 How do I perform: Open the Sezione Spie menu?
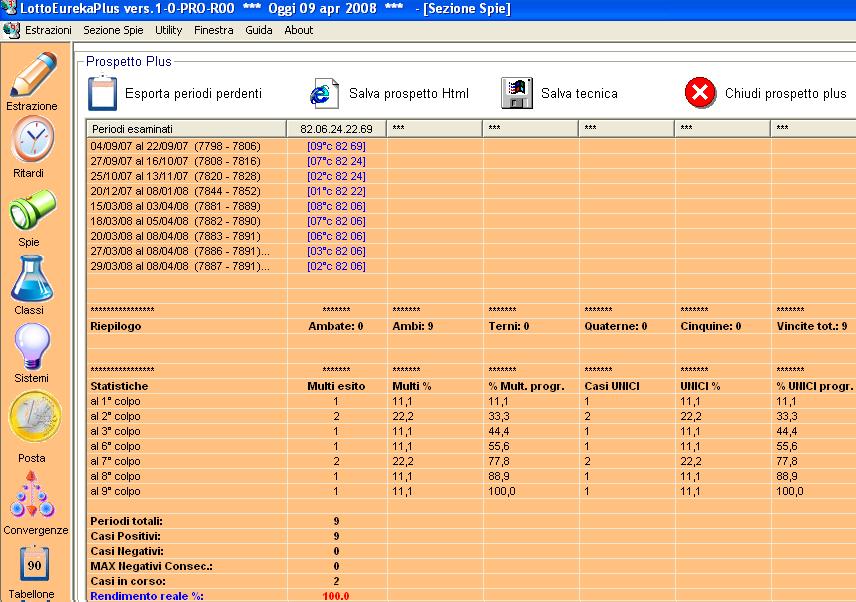[113, 30]
